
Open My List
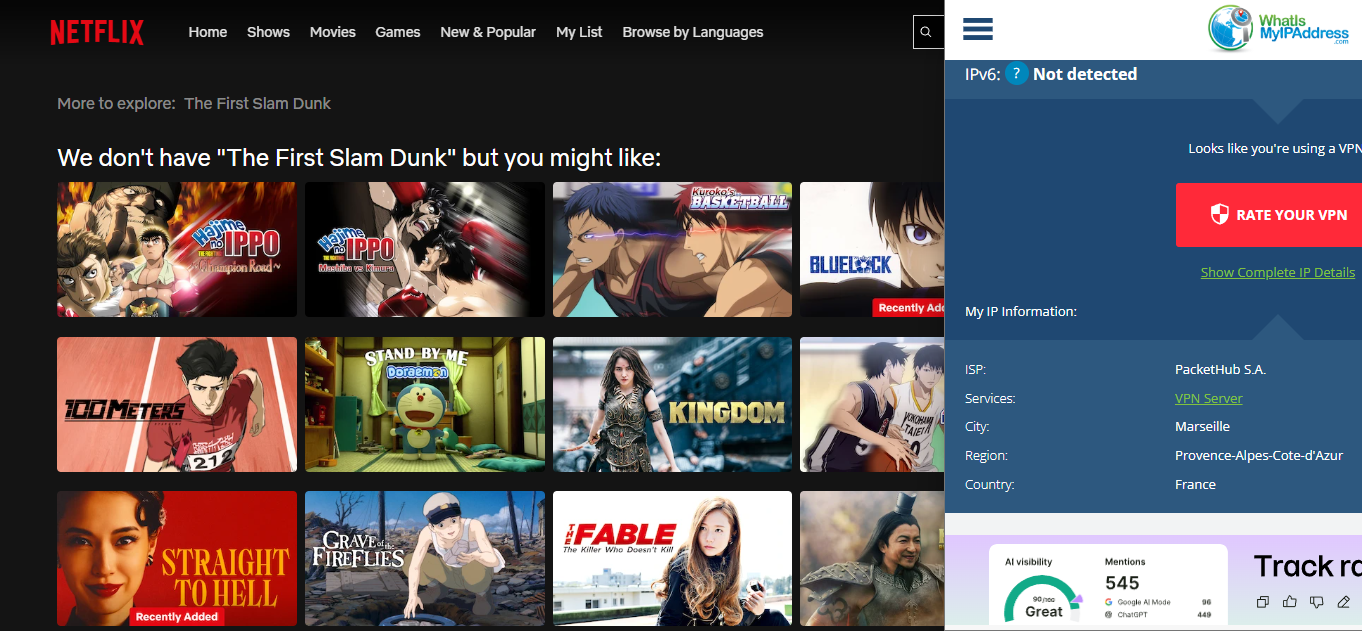coord(579,32)
